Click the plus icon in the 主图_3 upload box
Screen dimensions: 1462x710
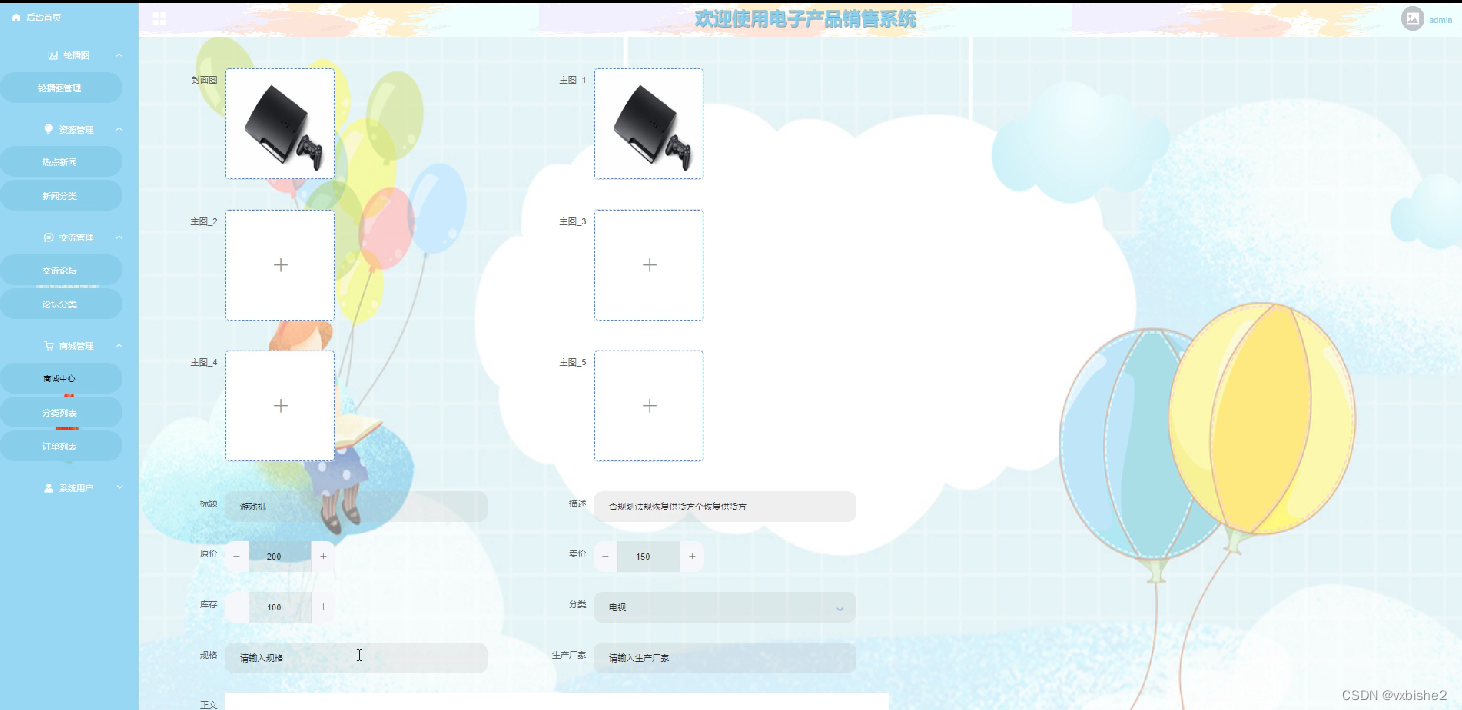point(650,265)
